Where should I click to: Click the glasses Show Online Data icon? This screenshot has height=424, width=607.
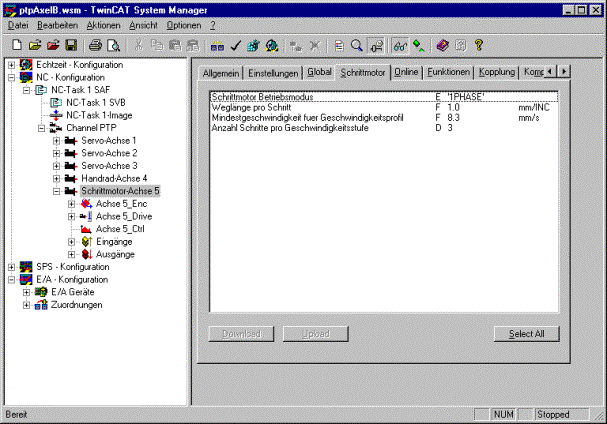tap(400, 46)
